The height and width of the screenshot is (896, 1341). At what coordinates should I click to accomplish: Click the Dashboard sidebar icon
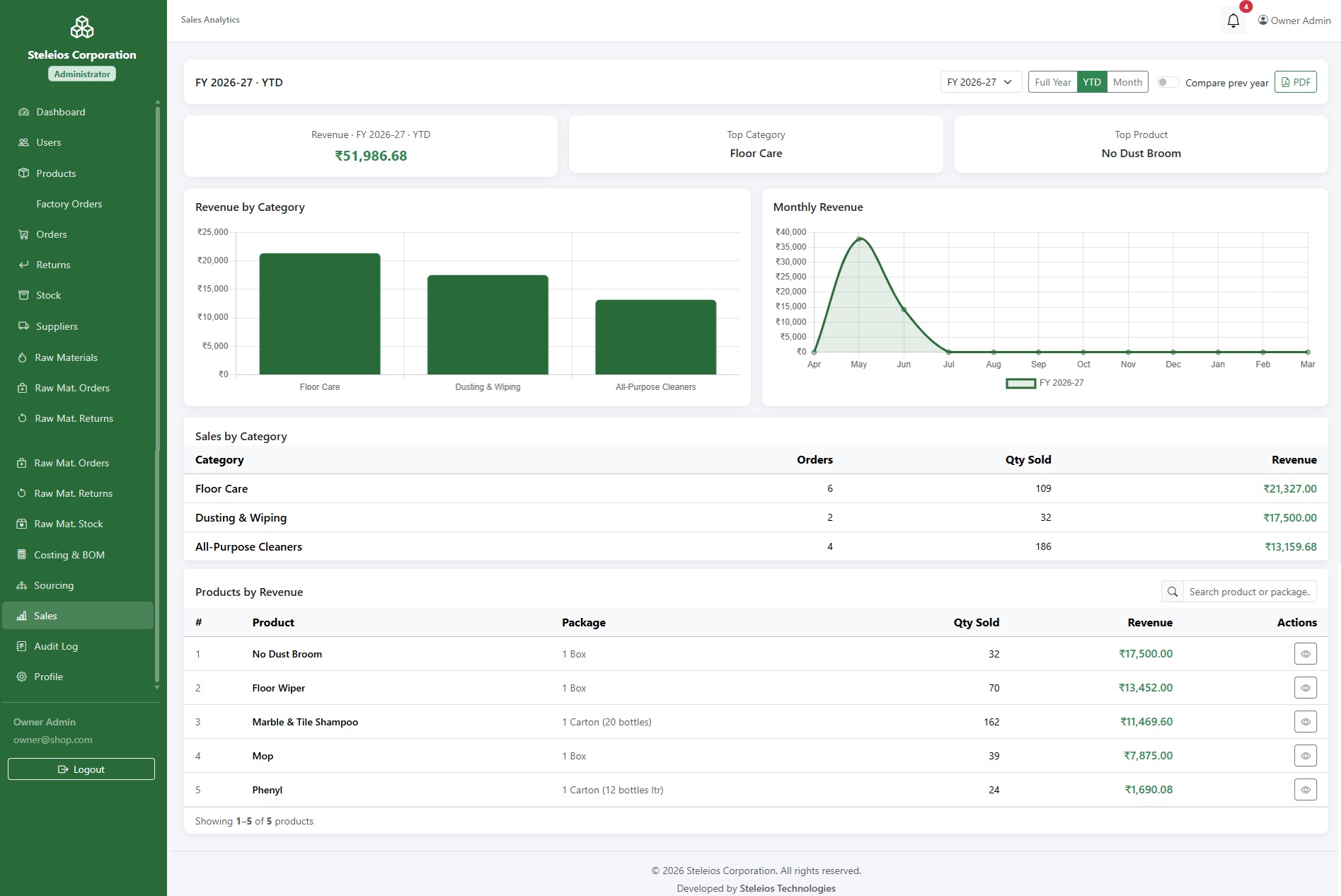(23, 112)
